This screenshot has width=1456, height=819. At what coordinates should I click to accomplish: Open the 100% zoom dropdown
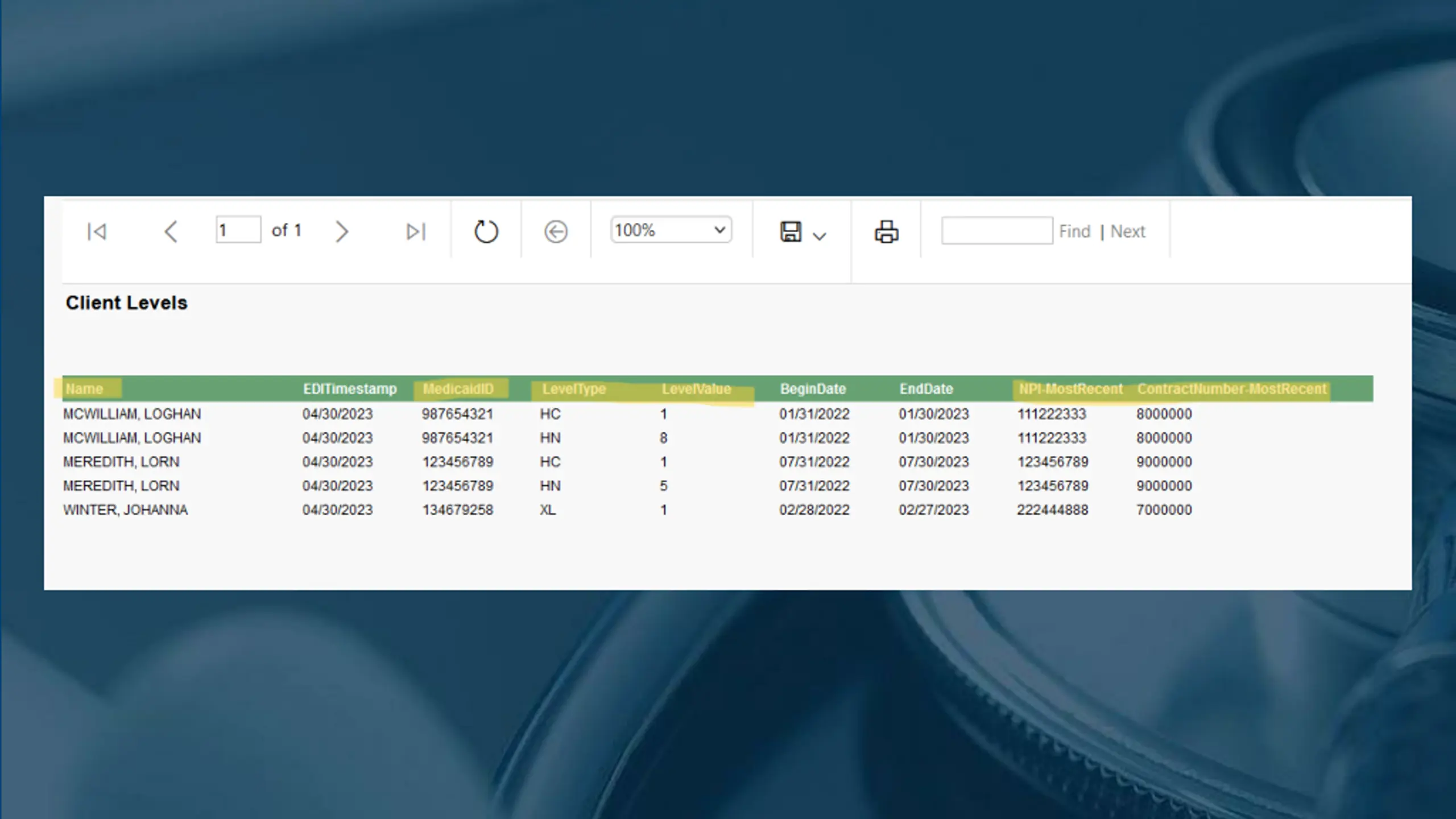pyautogui.click(x=671, y=230)
